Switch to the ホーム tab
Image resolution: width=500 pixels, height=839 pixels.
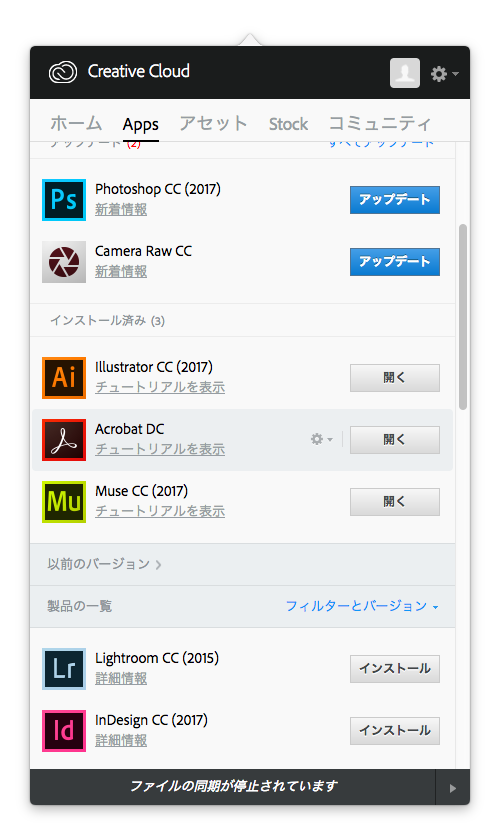point(76,124)
